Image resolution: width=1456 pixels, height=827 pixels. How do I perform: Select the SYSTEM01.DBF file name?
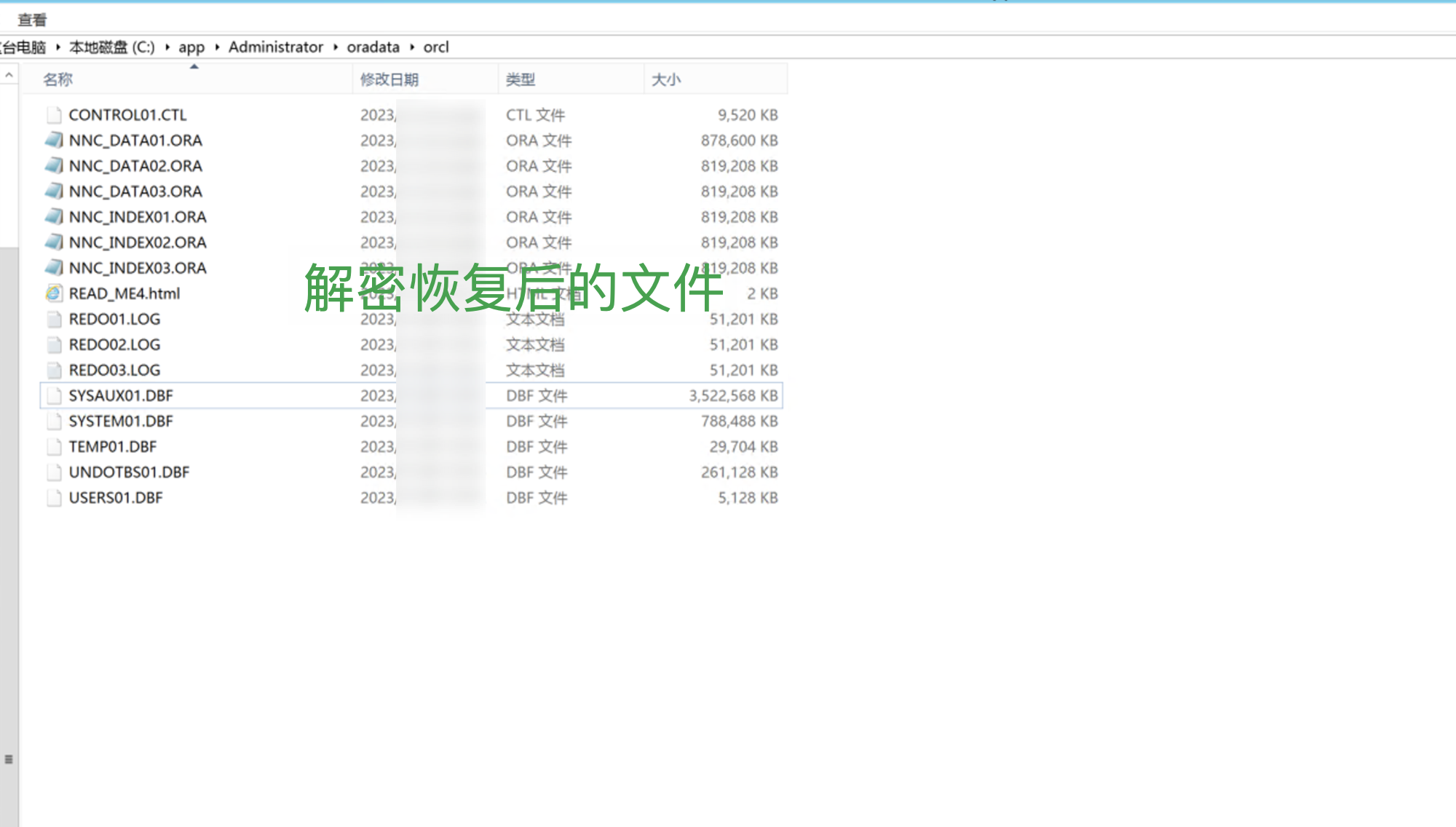(121, 422)
